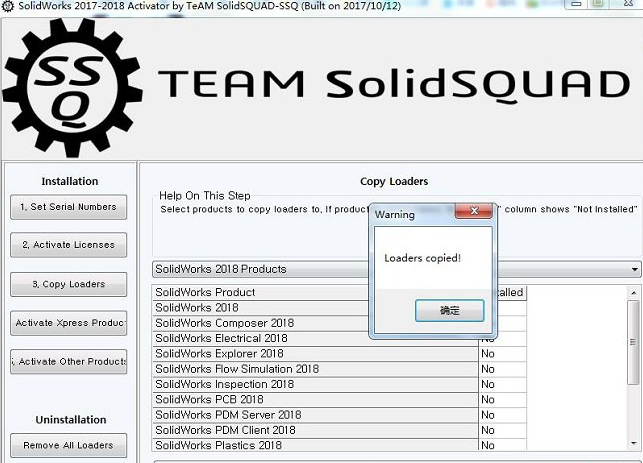Viewport: 643px width, 463px height.
Task: Click the Loaders copied! message text
Action: [422, 258]
